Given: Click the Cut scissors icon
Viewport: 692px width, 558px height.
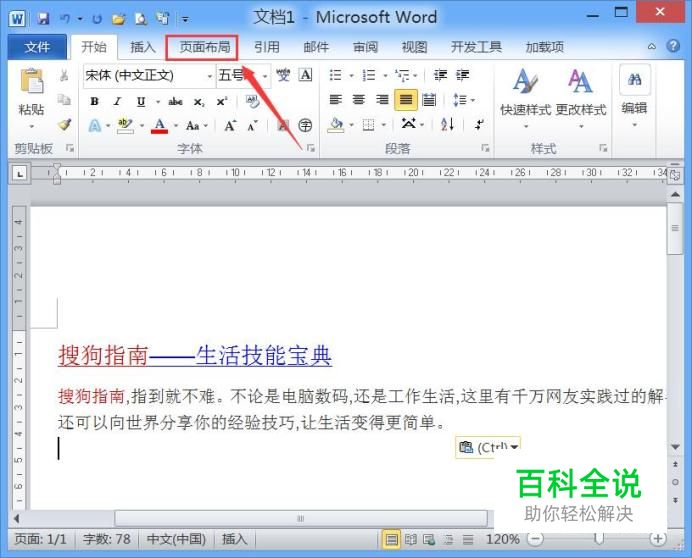Looking at the screenshot, I should [x=64, y=75].
